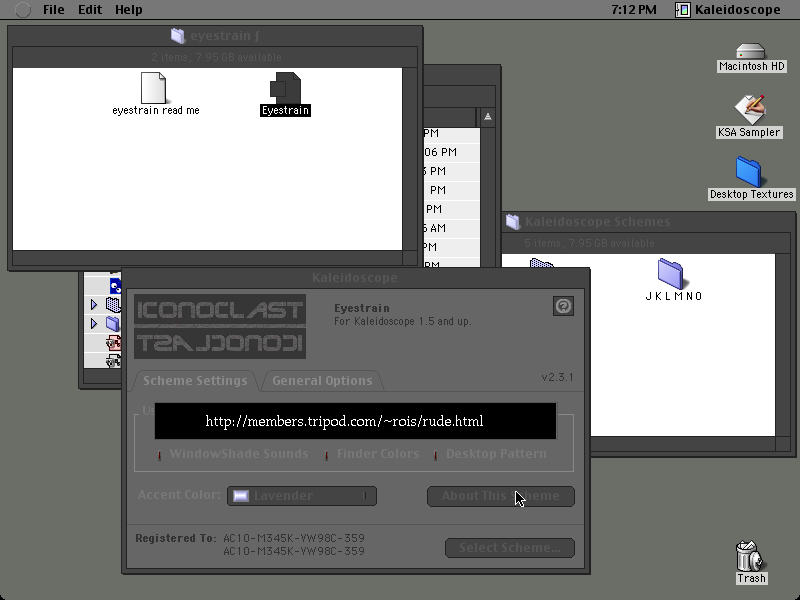Click the 'Kaleidoscope Schemes' window title bar

[648, 221]
